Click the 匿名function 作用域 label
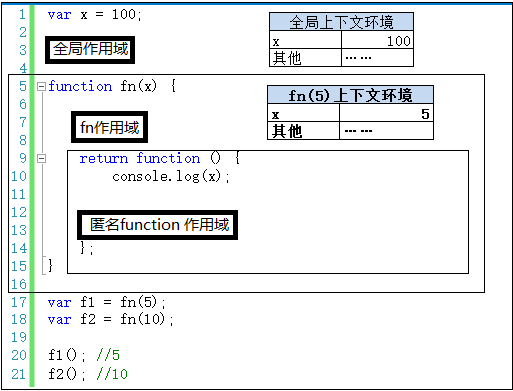513x391 pixels. pos(158,225)
